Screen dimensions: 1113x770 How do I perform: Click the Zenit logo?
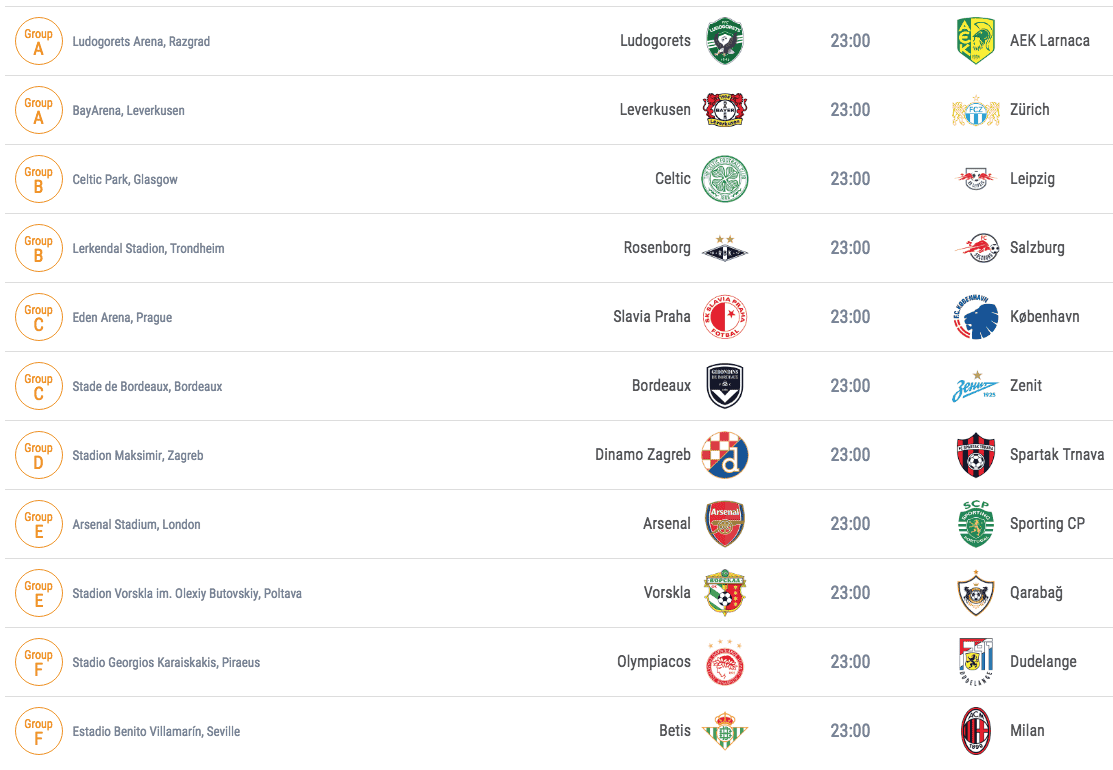975,386
